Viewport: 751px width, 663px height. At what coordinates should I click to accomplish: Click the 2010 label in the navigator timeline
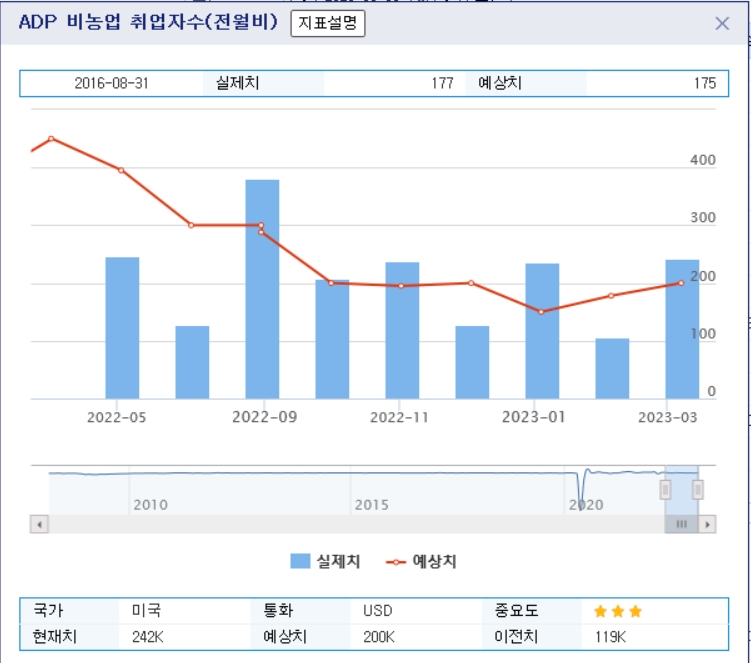pyautogui.click(x=151, y=505)
